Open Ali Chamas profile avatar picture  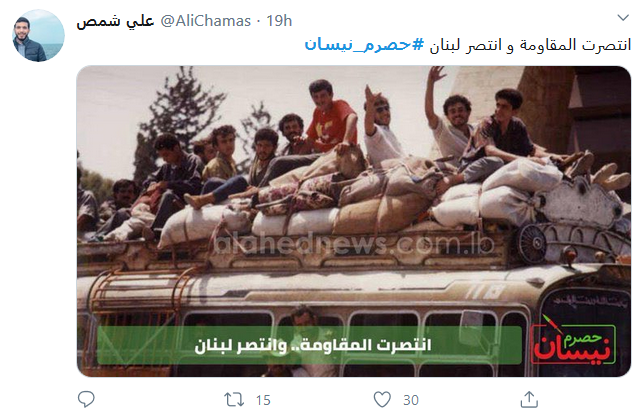[38, 36]
